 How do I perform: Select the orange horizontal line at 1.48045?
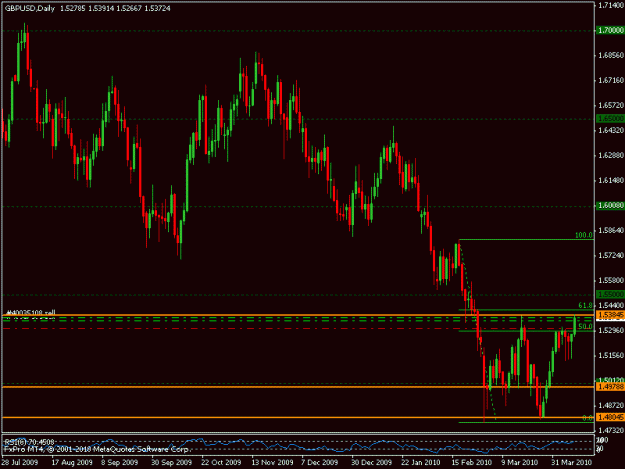[x=298, y=417]
